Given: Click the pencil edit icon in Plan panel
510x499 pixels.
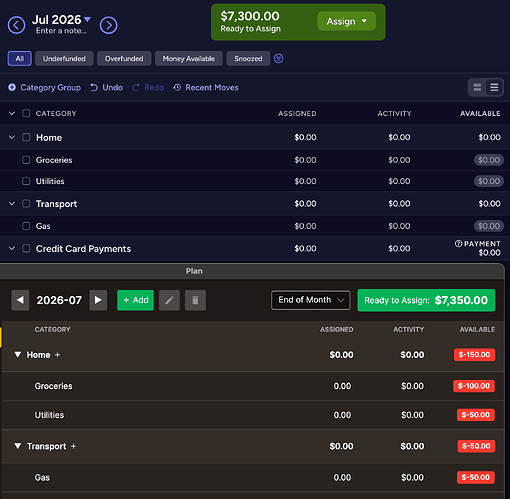Looking at the screenshot, I should click(169, 300).
